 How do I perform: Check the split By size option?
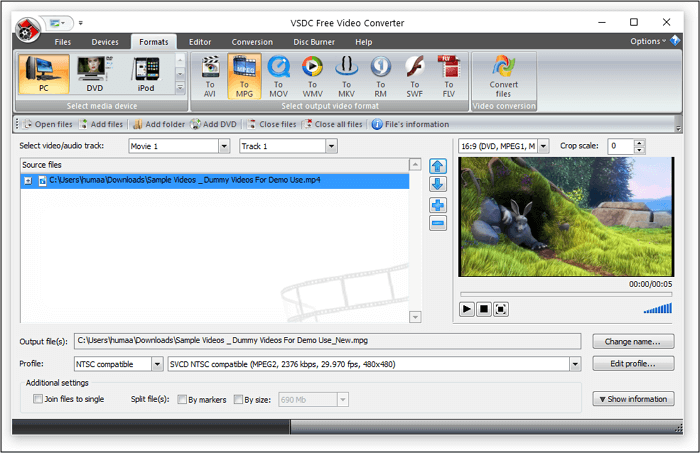(x=238, y=399)
